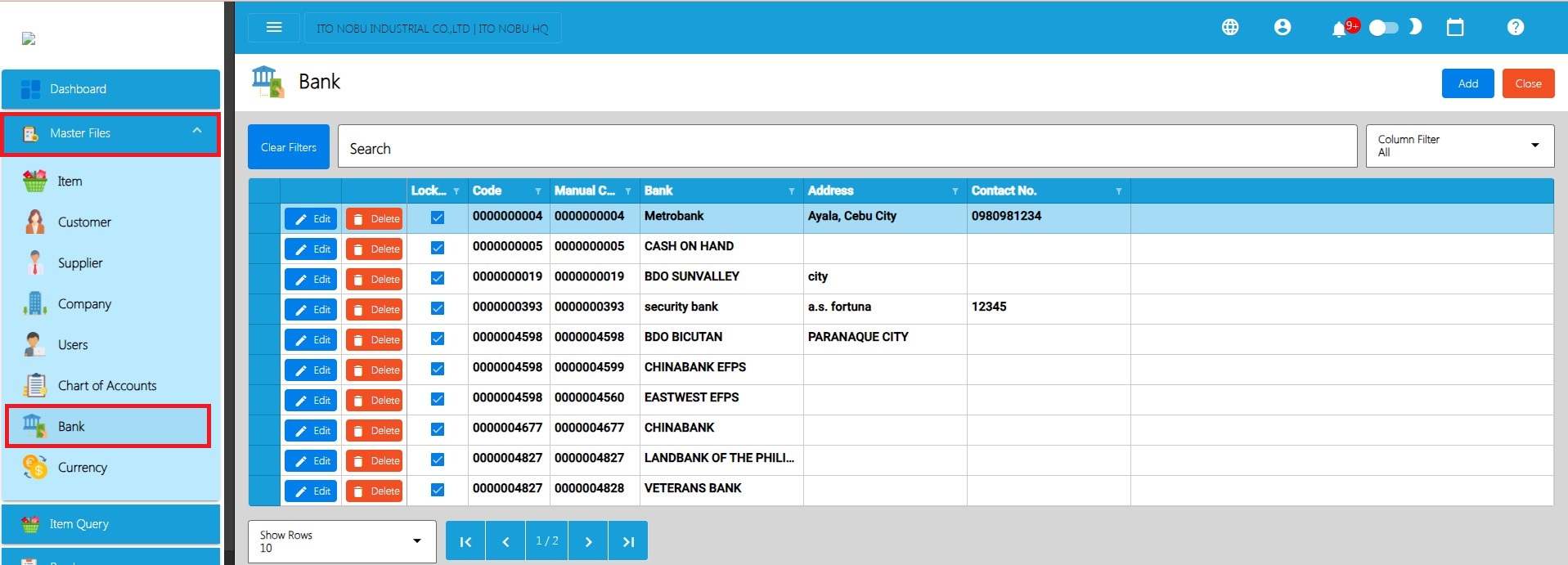Uncheck Lock checkbox for VETERANS BANK row
The image size is (1568, 565).
(x=438, y=490)
